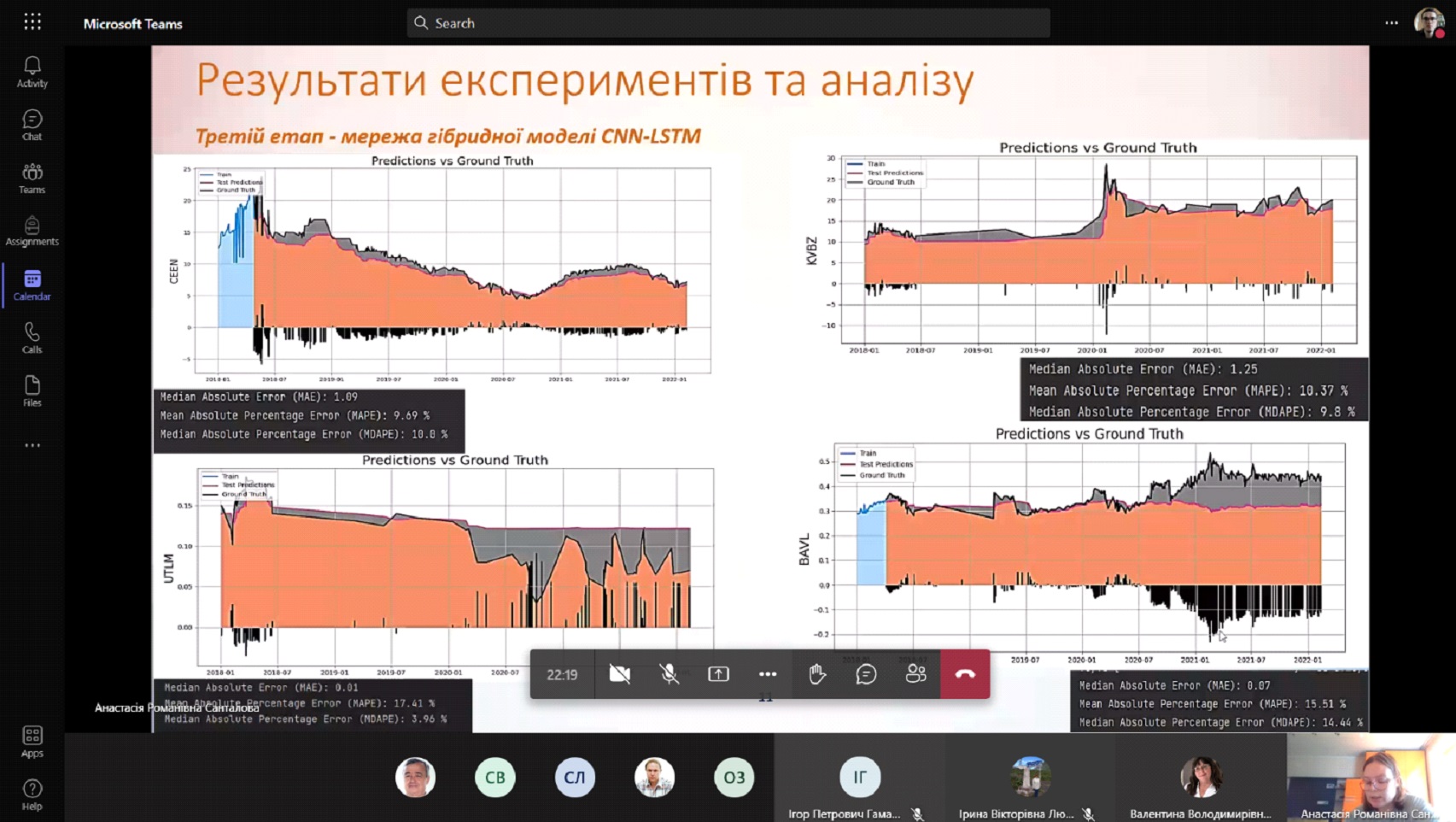Open the app launcher grid
The width and height of the screenshot is (1456, 822).
coord(32,22)
